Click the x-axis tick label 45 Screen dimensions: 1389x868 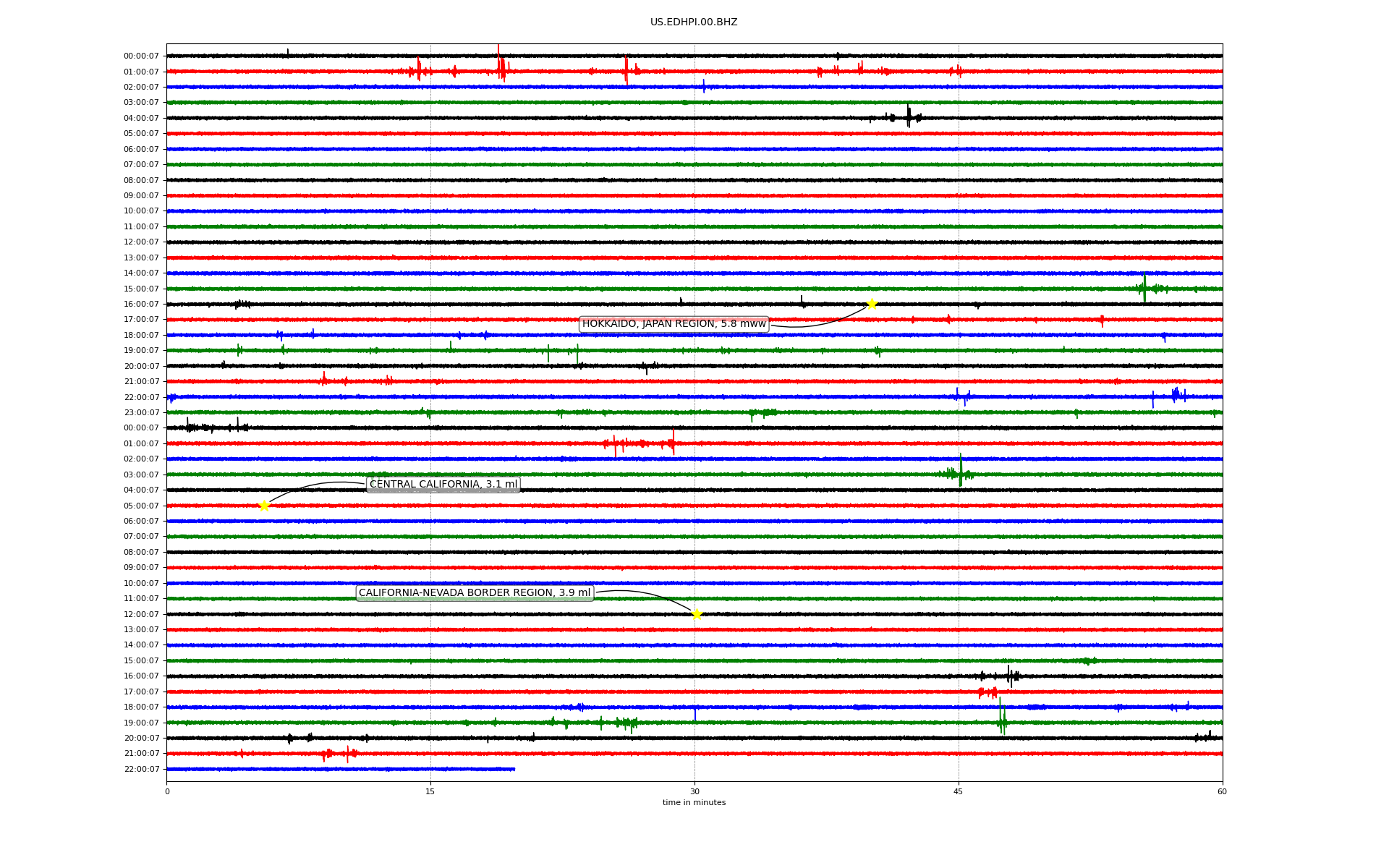(959, 791)
